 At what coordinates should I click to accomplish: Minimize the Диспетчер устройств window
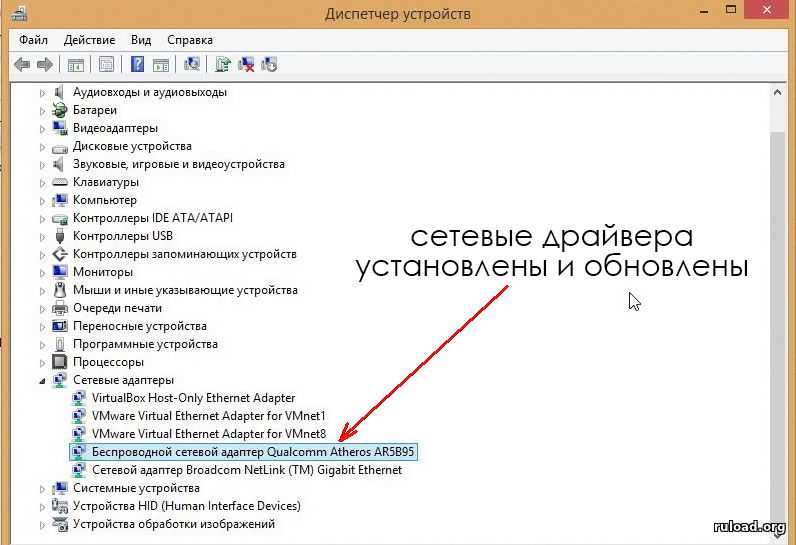pyautogui.click(x=704, y=11)
